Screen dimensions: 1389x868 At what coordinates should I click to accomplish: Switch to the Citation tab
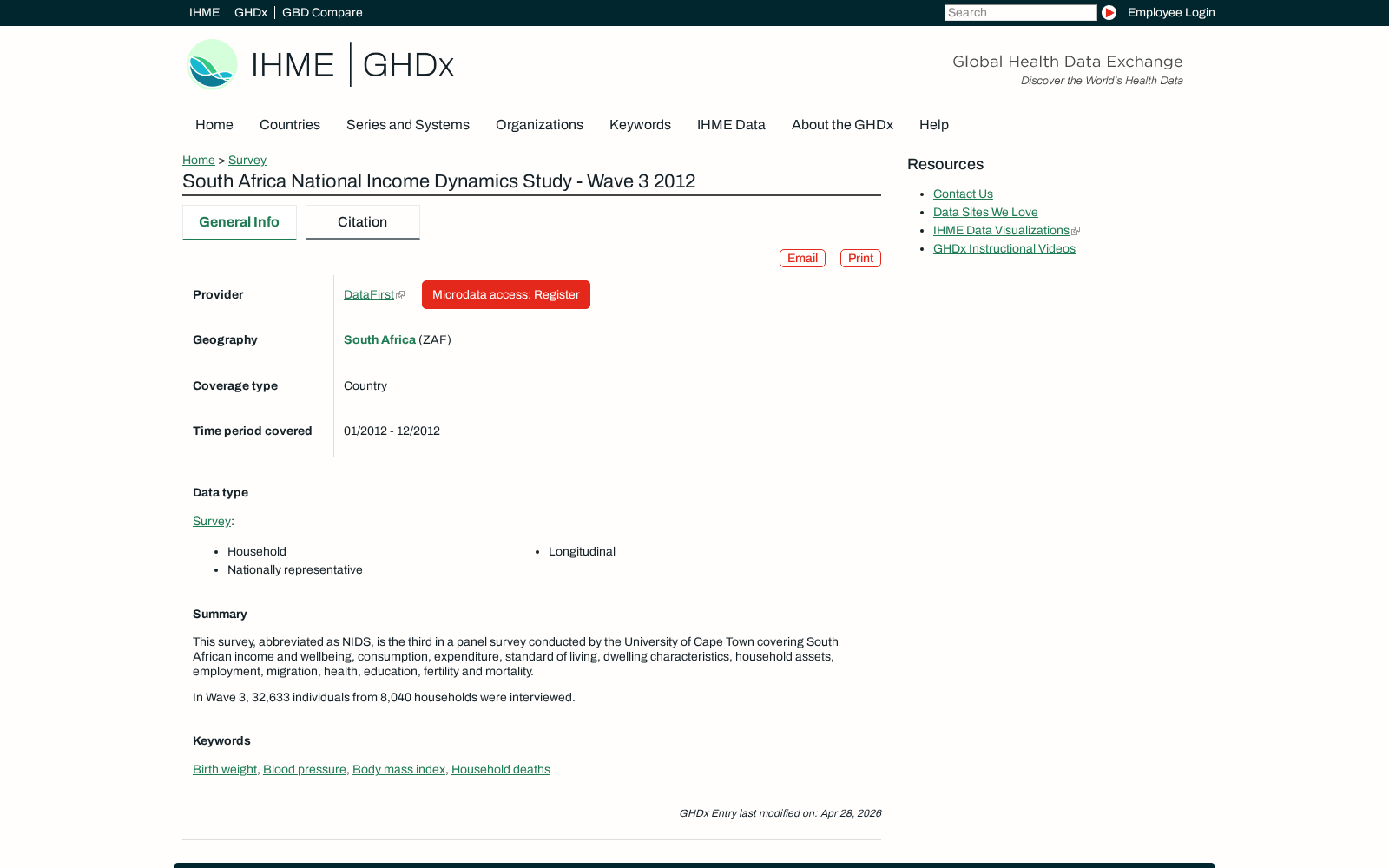click(x=363, y=222)
